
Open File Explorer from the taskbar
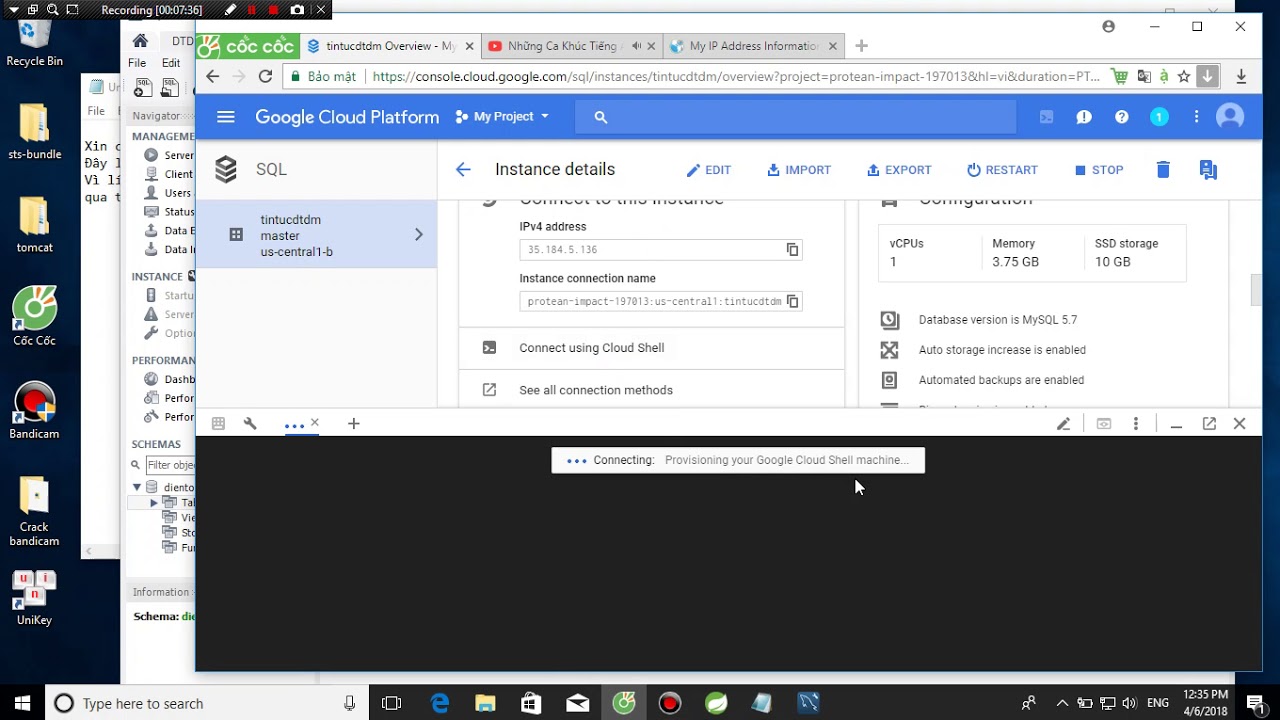[485, 703]
